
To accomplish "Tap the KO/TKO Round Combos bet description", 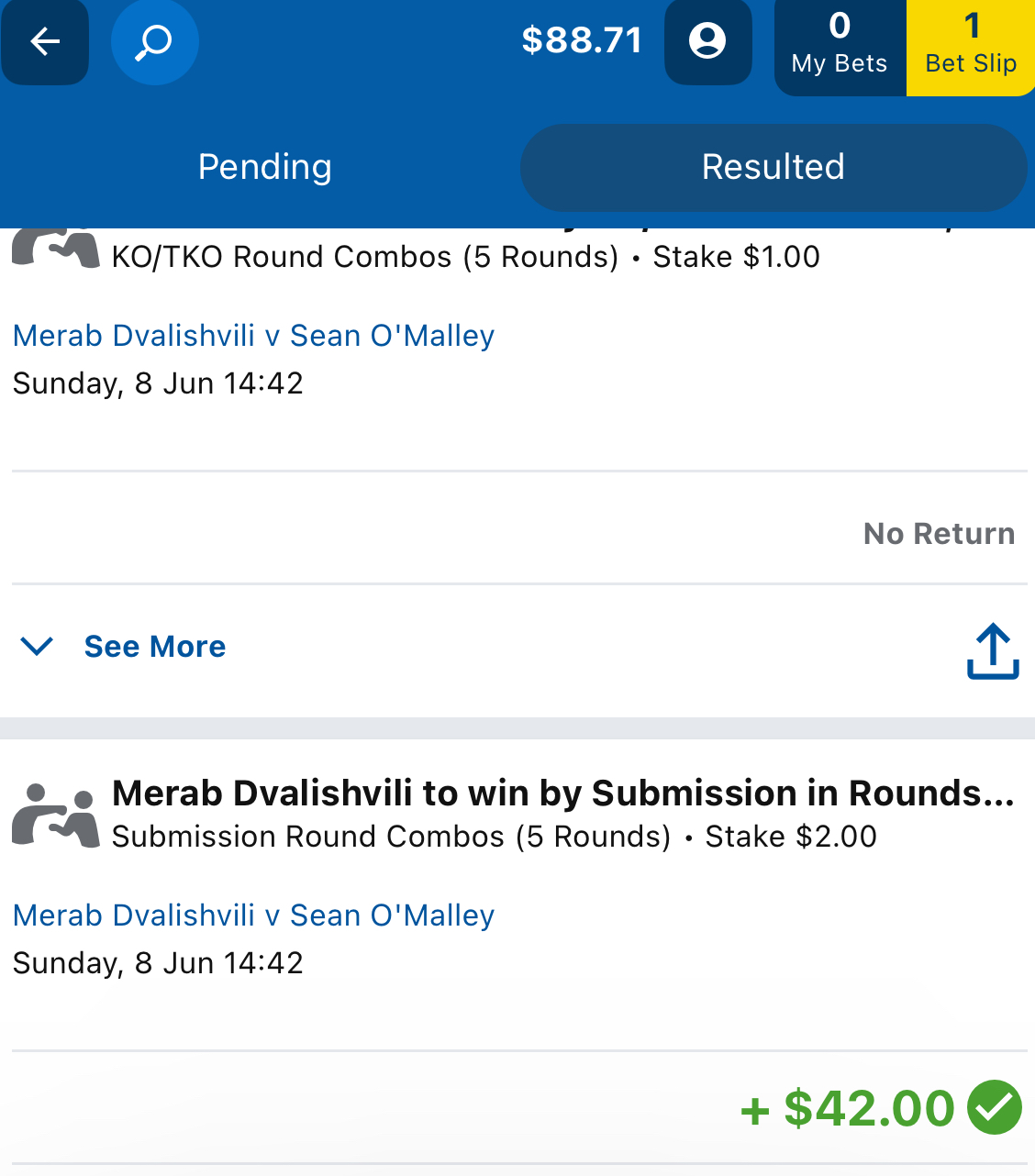I will click(x=365, y=257).
